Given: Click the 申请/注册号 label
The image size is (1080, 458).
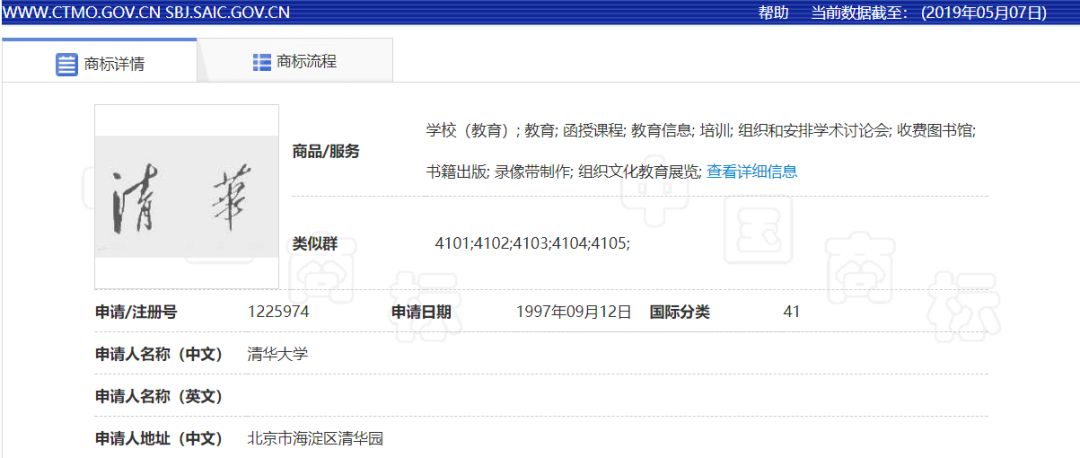Looking at the screenshot, I should click(136, 312).
